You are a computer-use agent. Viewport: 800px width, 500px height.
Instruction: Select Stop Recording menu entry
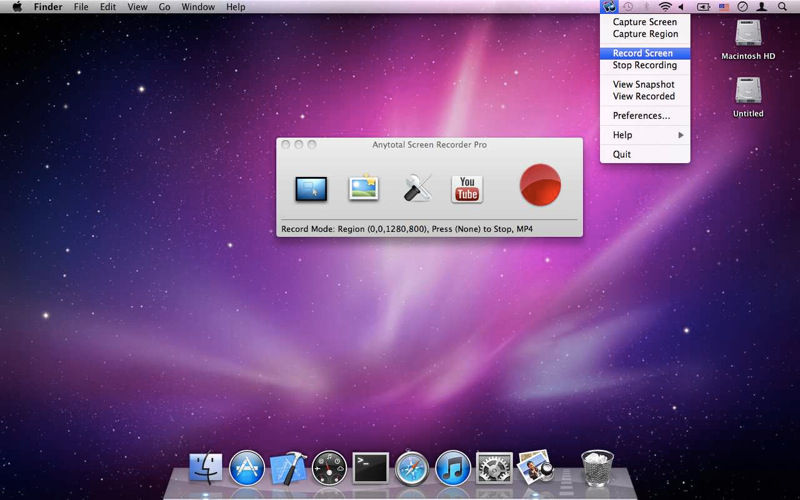(x=645, y=65)
